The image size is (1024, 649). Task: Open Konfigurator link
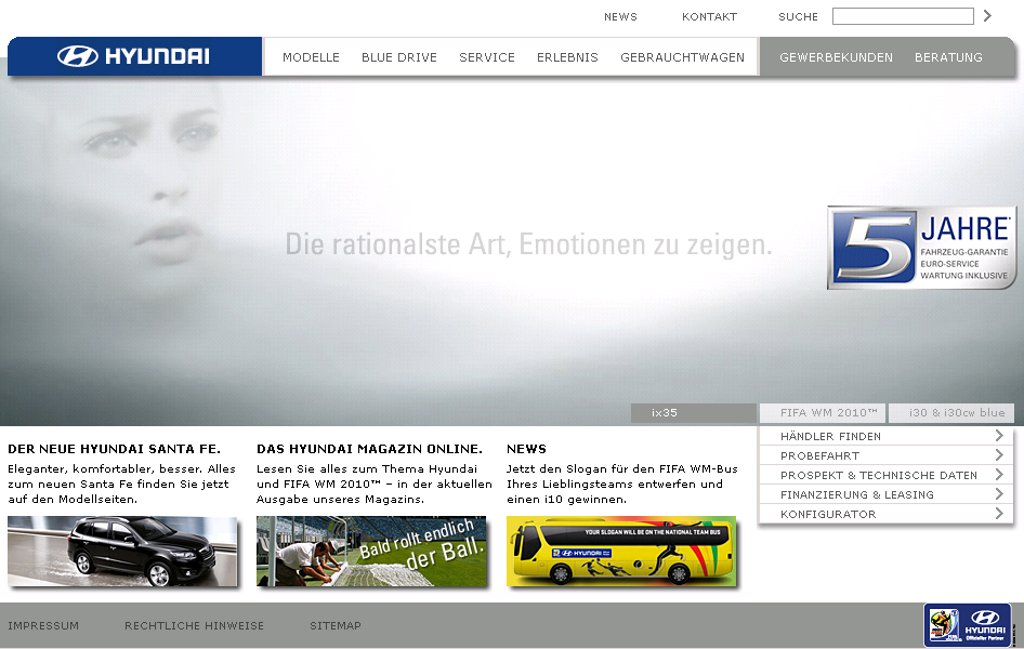tap(828, 514)
